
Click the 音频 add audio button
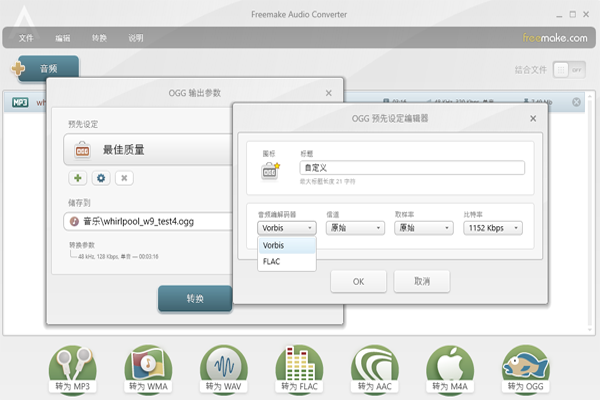(48, 68)
